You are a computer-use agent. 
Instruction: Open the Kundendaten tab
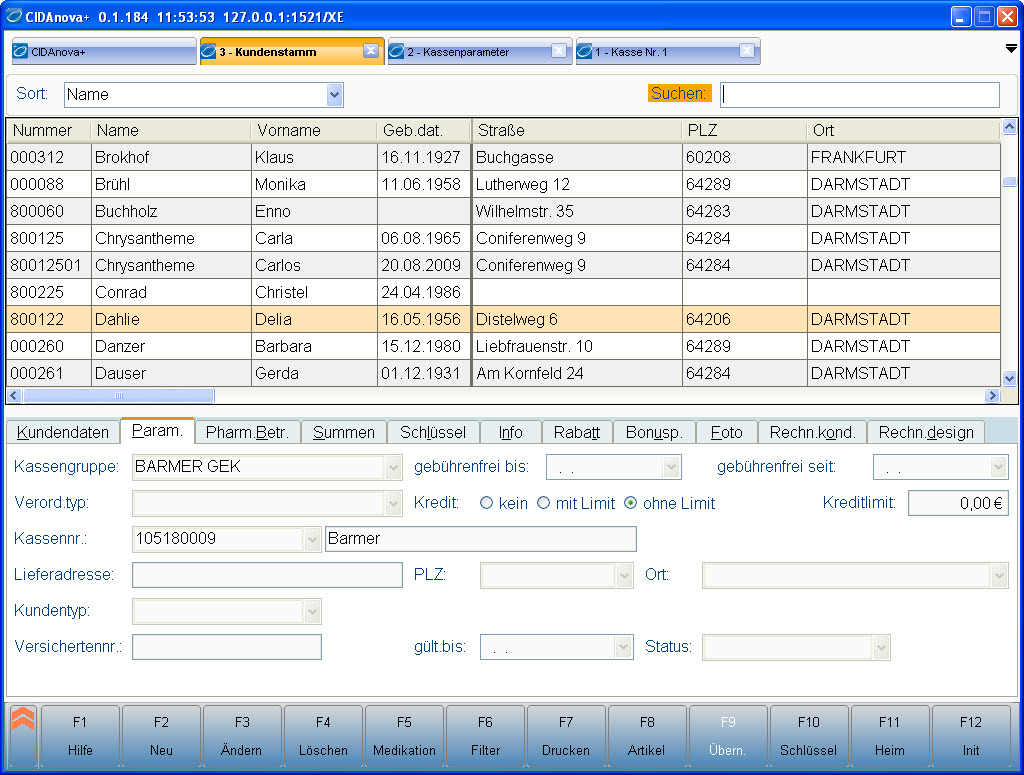coord(63,432)
